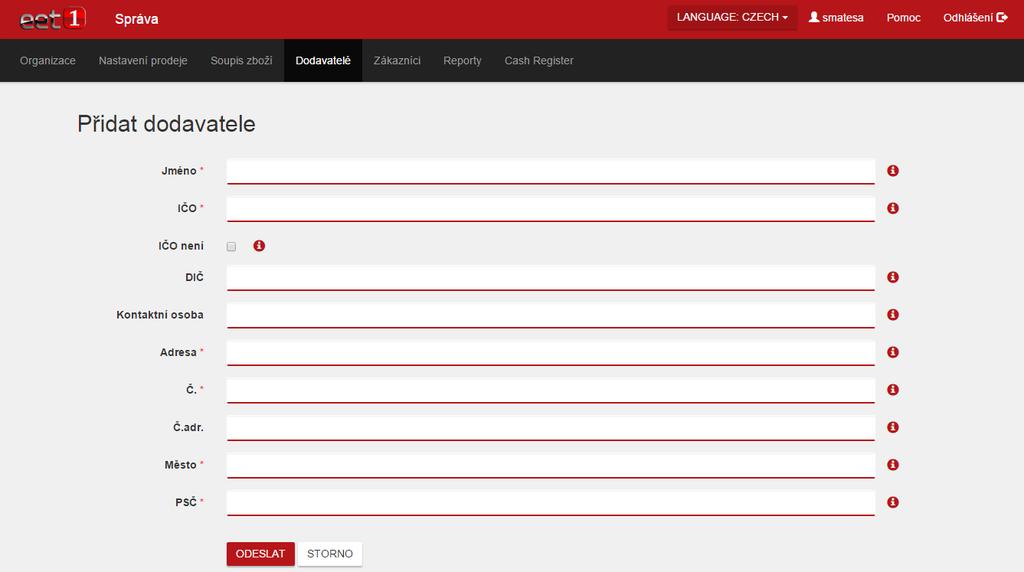The width and height of the screenshot is (1024, 572).
Task: Open the Zákazníci tab
Action: click(397, 61)
